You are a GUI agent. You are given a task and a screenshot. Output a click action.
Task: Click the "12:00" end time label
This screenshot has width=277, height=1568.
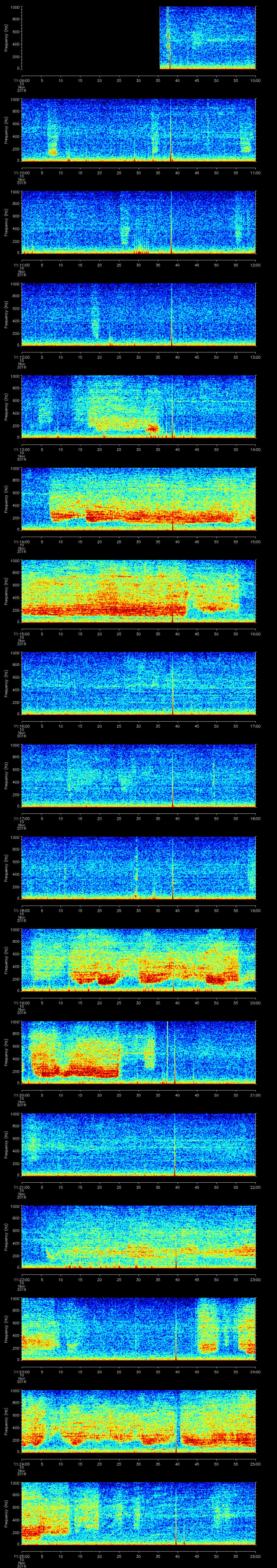255,265
